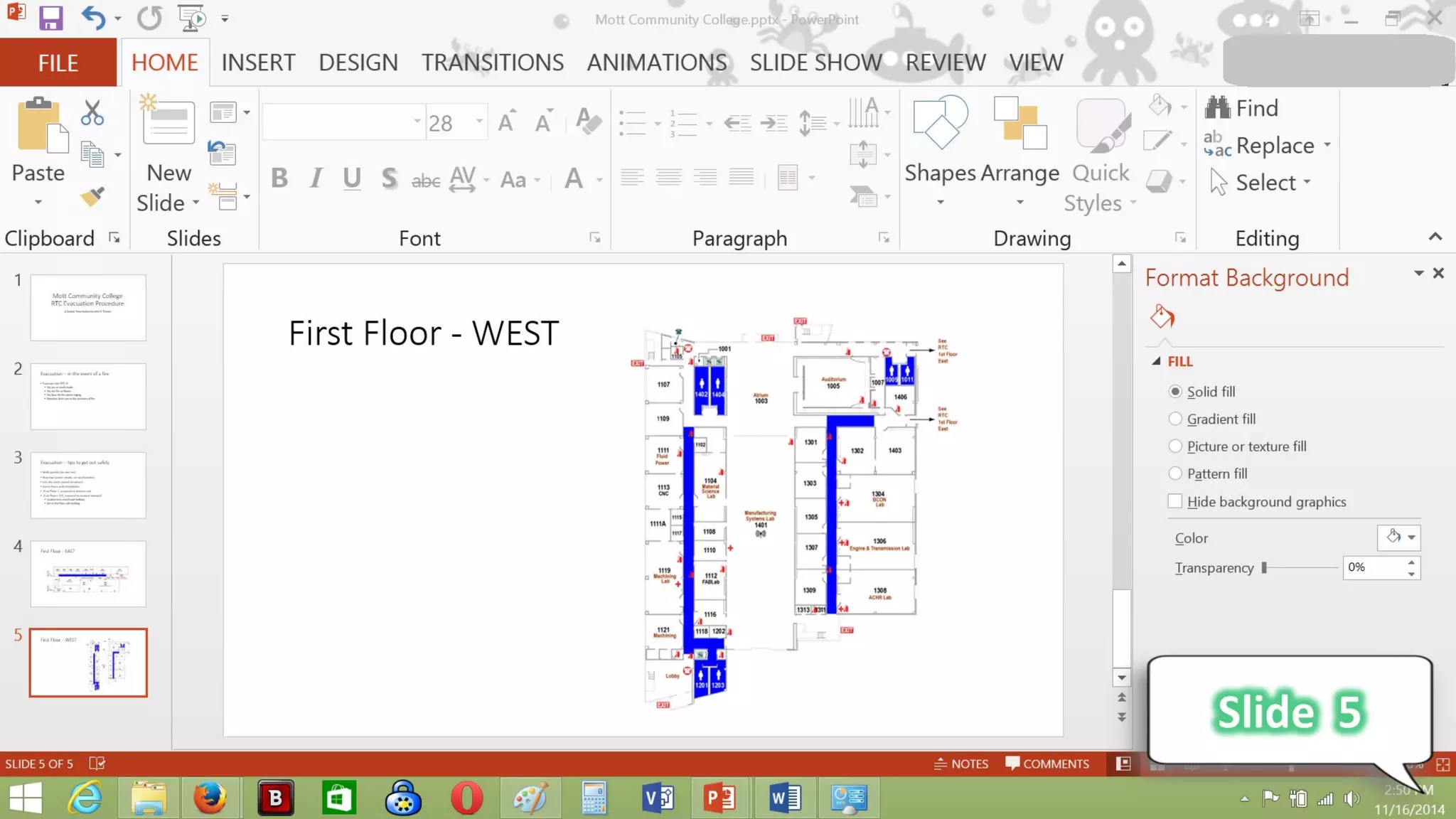The height and width of the screenshot is (819, 1456).
Task: Click the Save icon in the quick access toolbar
Action: (50, 18)
